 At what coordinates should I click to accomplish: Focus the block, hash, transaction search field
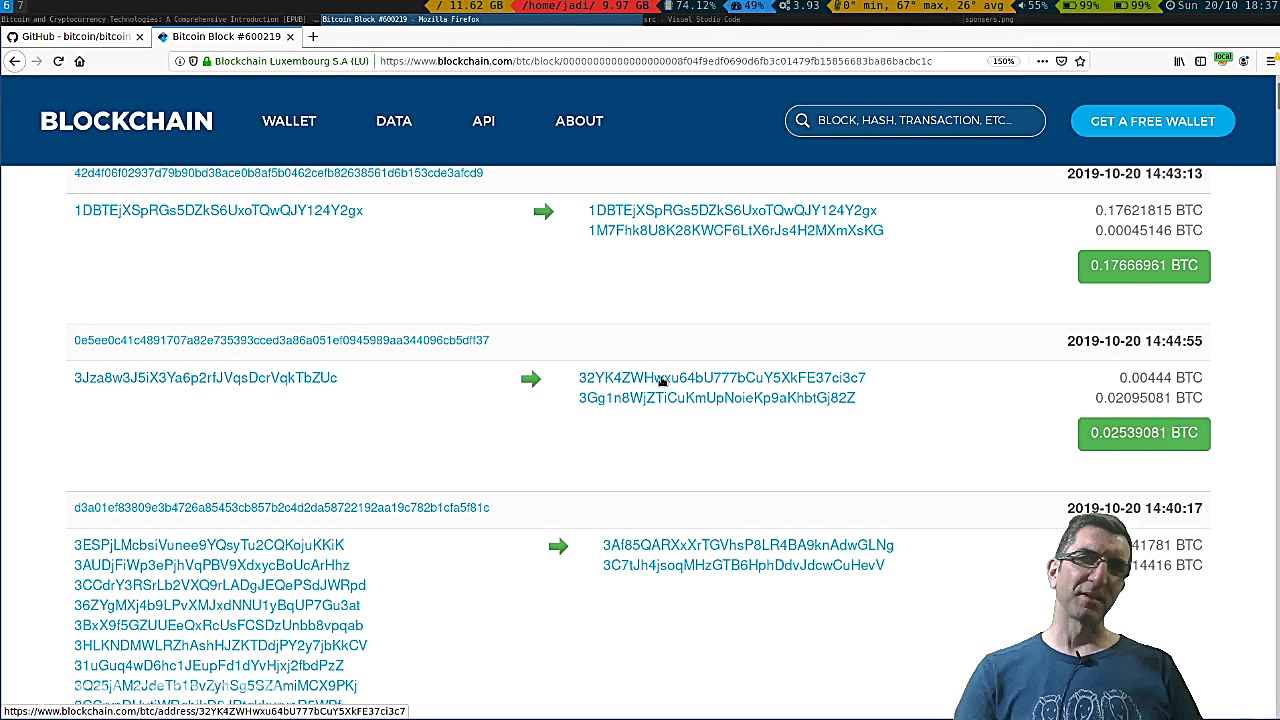pyautogui.click(x=915, y=121)
